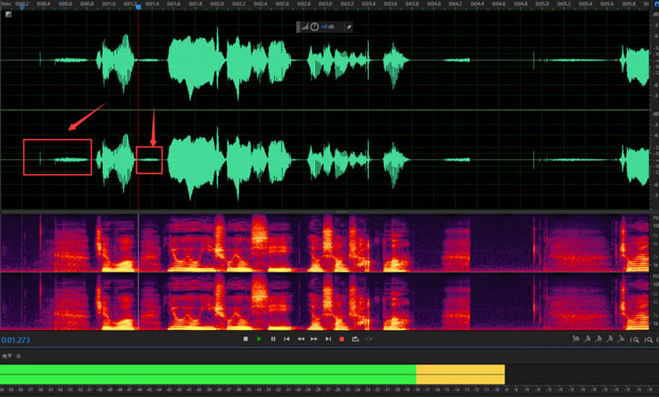Click the small square icon at waveform top-left
The height and width of the screenshot is (397, 659).
tap(8, 14)
